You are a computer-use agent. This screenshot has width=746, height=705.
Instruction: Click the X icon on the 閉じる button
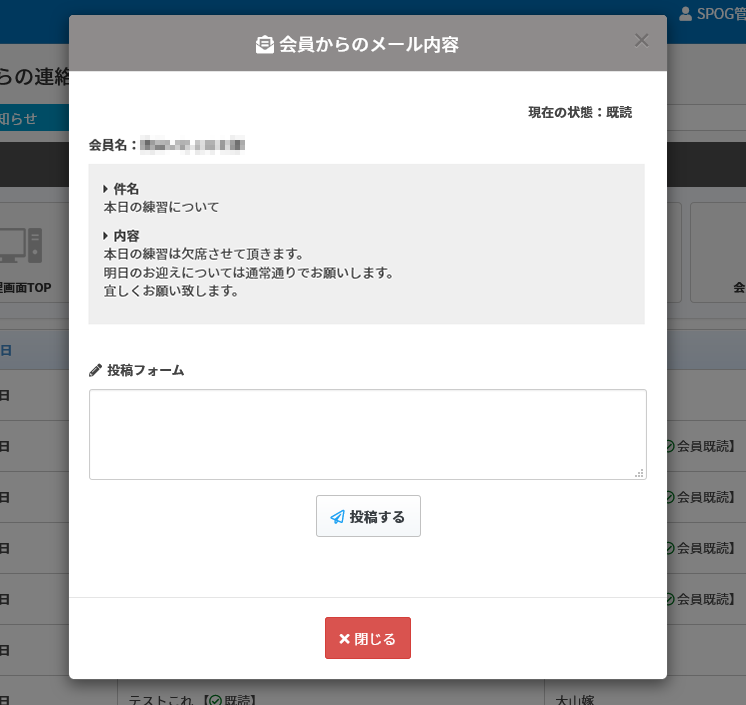tap(344, 639)
